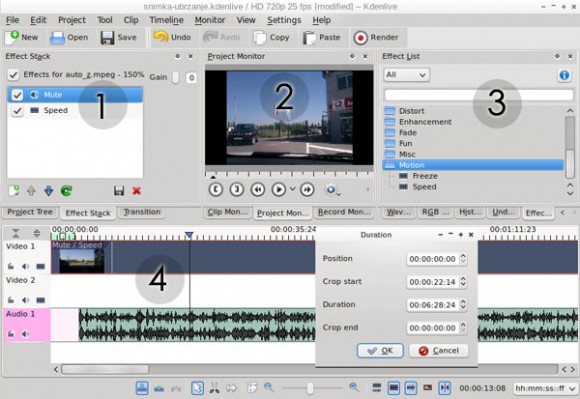
Task: Click the timeline horizontal scrollbar thumb
Action: [105, 369]
